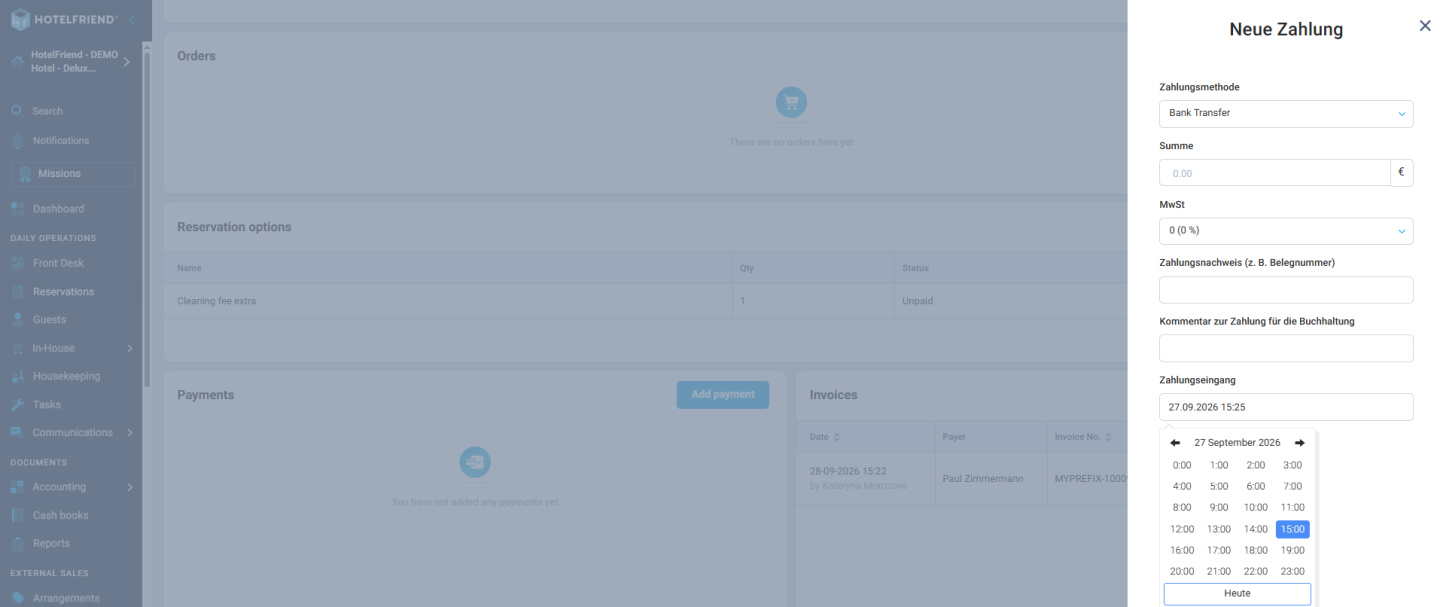Open Search in the sidebar

pyautogui.click(x=47, y=111)
